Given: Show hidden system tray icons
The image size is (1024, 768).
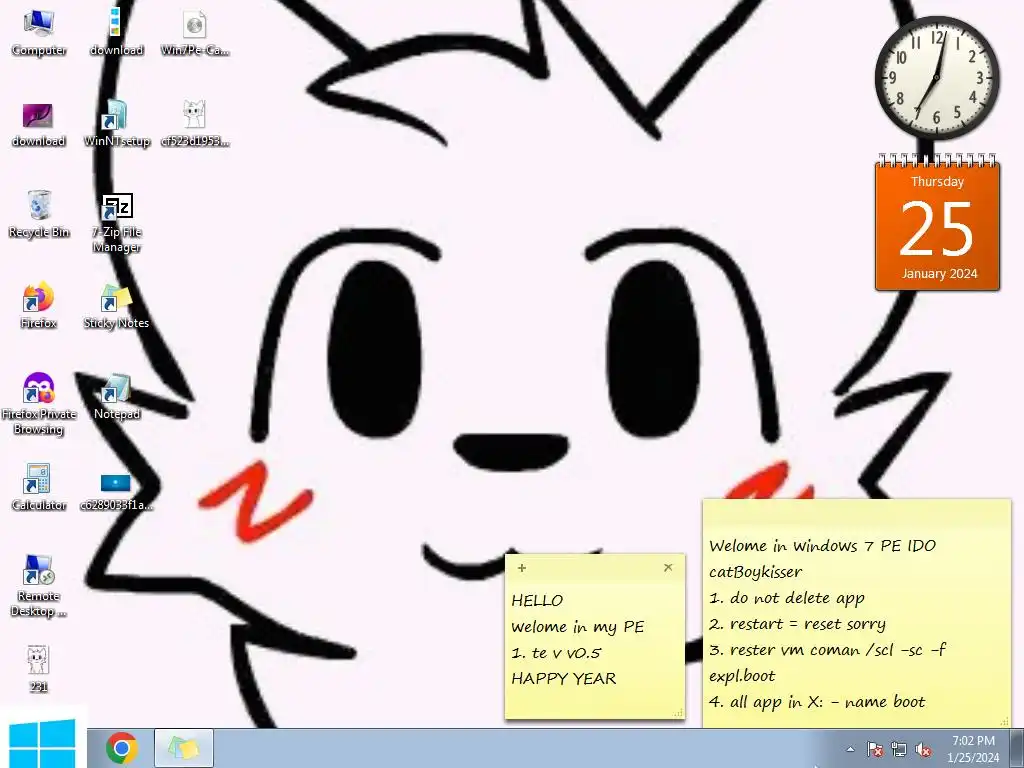Looking at the screenshot, I should click(x=850, y=749).
